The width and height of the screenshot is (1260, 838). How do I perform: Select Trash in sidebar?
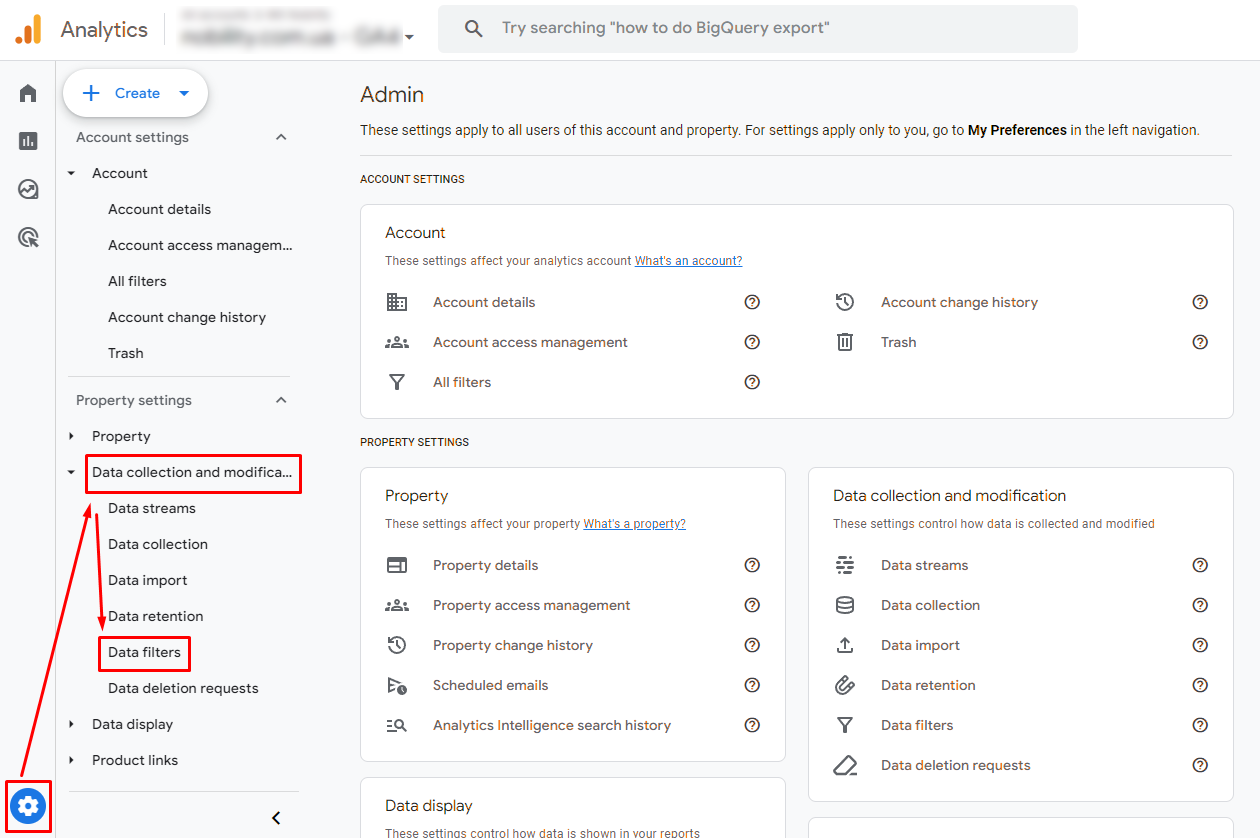(126, 353)
